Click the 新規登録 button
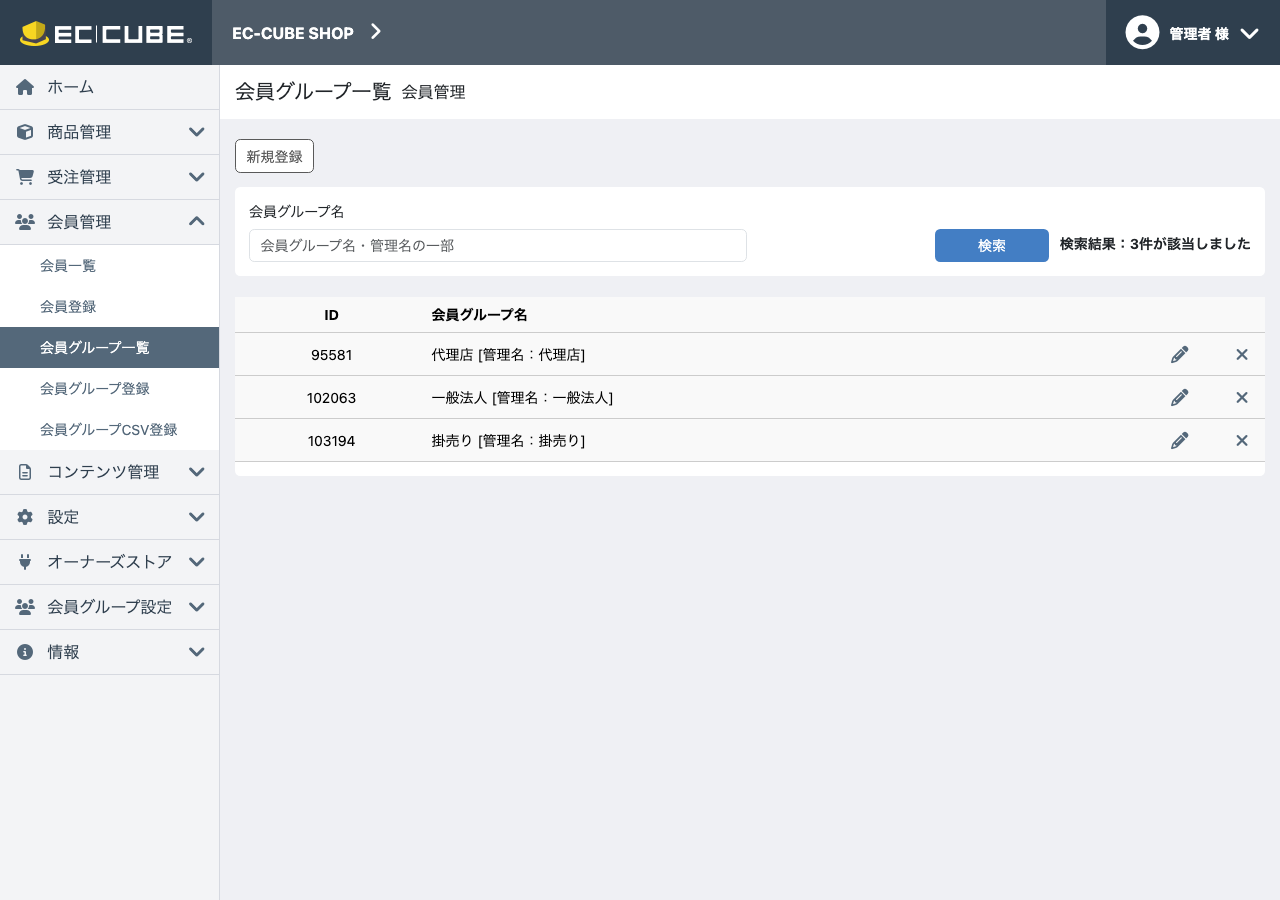The width and height of the screenshot is (1280, 900). 274,156
